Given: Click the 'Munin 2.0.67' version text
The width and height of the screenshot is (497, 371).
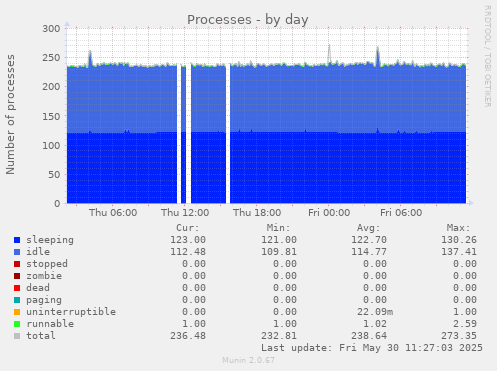Looking at the screenshot, I should click(248, 360).
